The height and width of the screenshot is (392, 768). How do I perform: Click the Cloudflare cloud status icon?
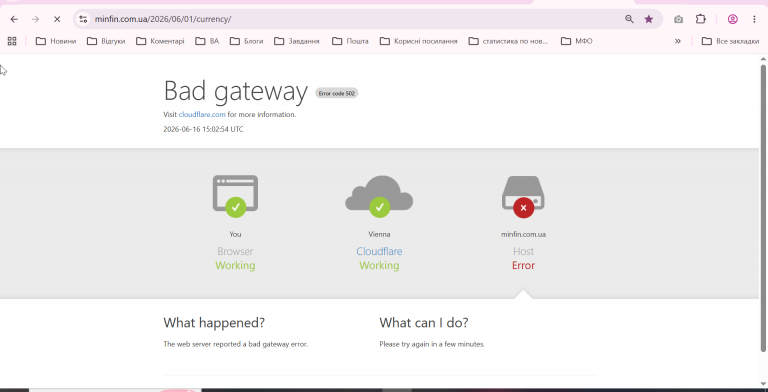(379, 196)
